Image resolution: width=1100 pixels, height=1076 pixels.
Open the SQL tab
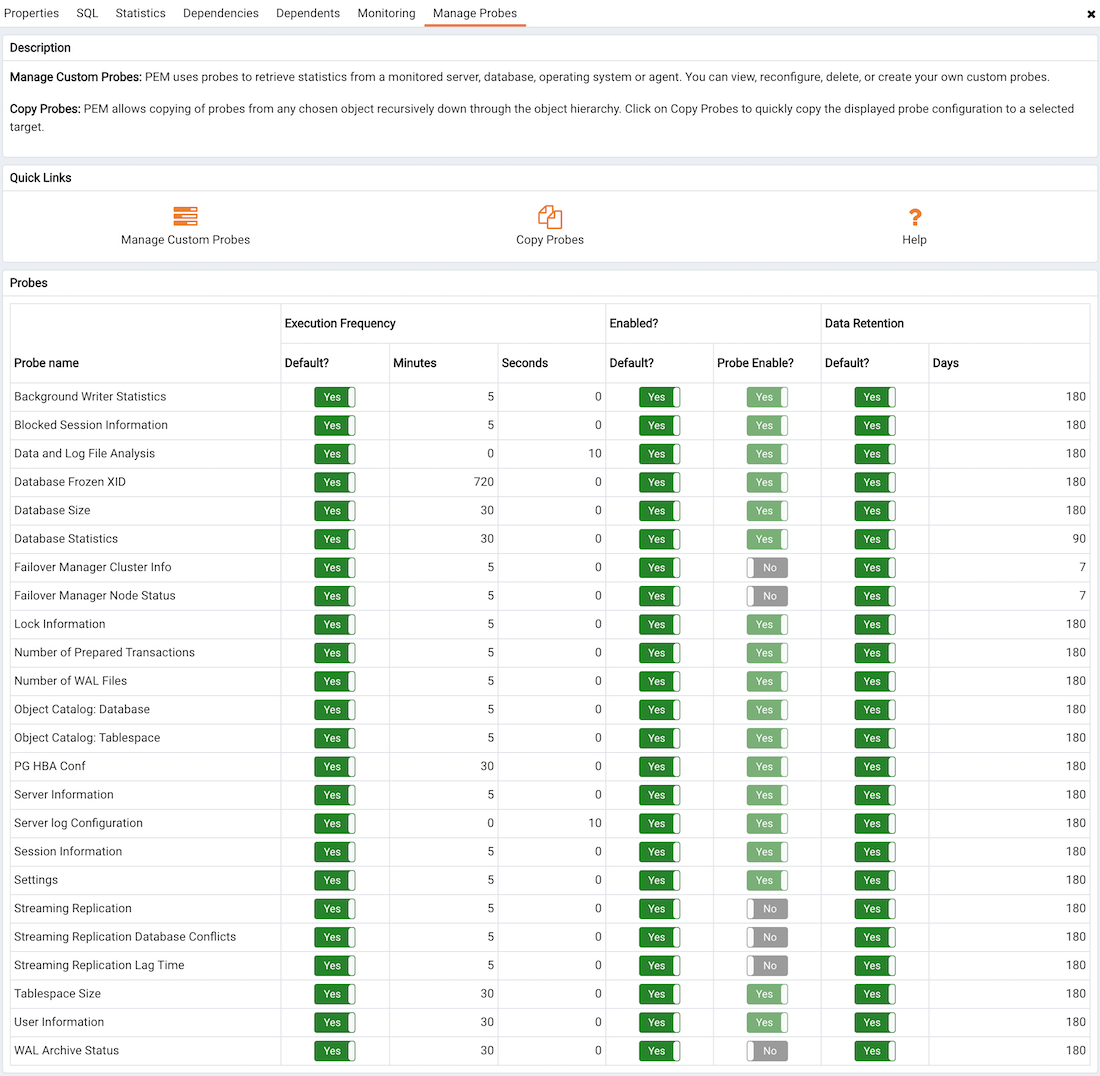click(87, 13)
